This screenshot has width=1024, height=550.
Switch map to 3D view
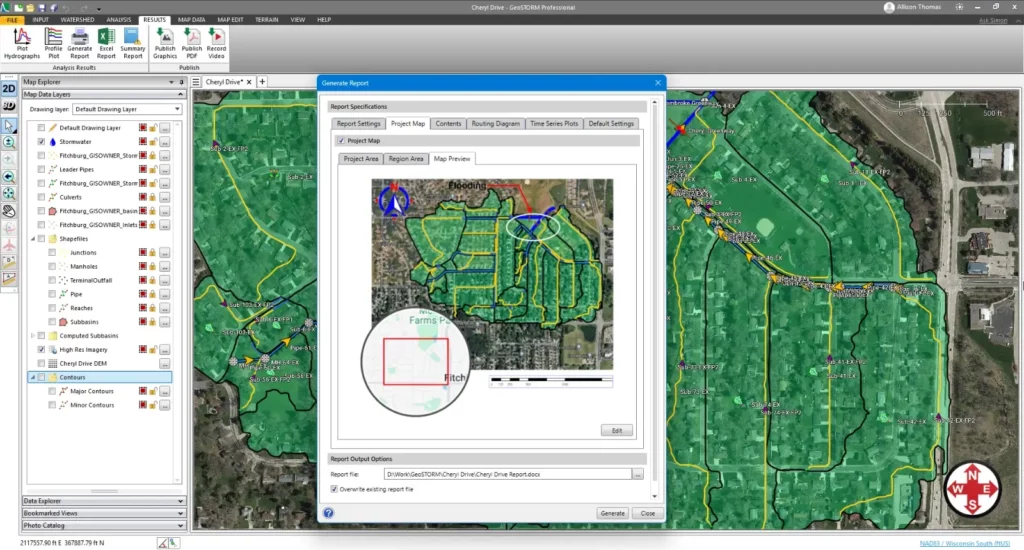pyautogui.click(x=9, y=106)
